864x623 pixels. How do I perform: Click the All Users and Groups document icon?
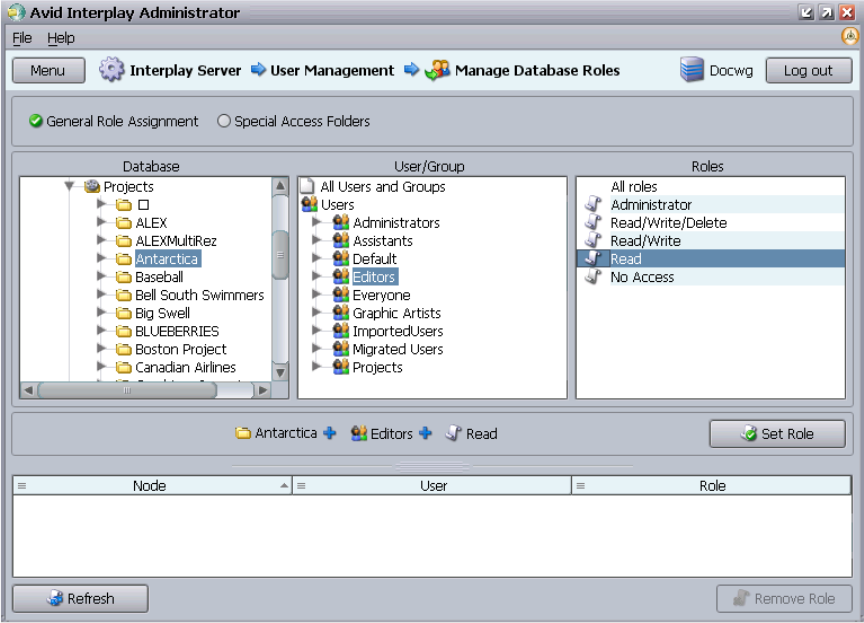(308, 187)
